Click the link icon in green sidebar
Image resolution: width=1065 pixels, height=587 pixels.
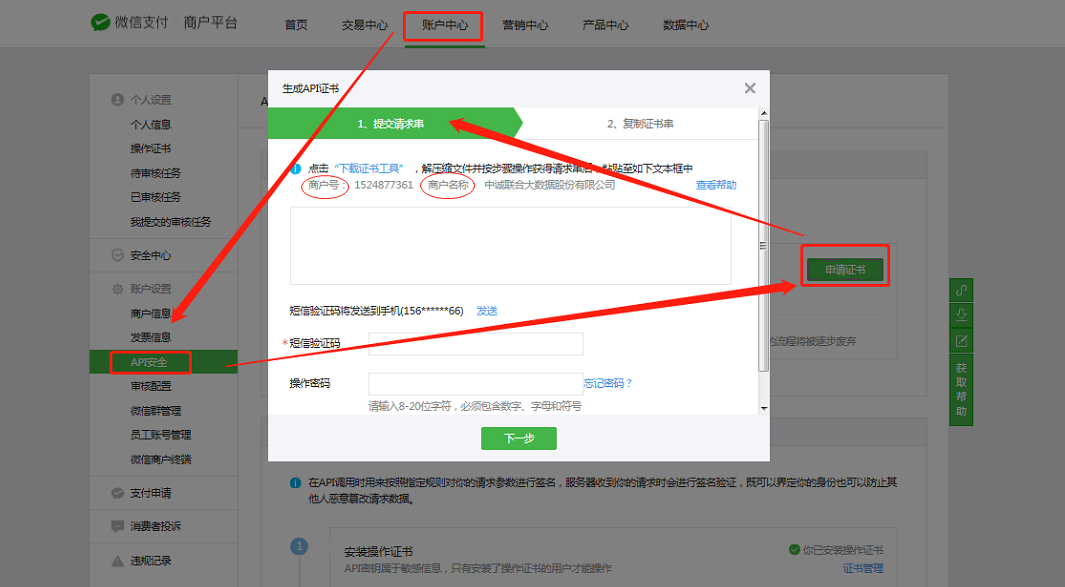[960, 289]
